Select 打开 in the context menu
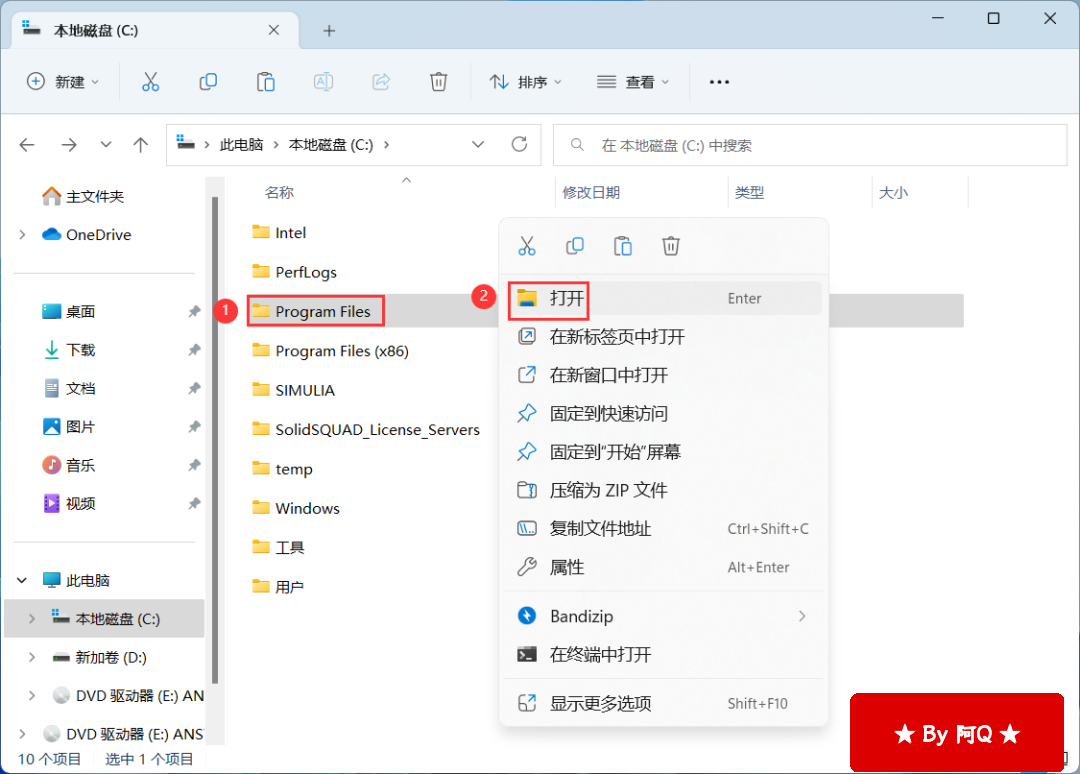The image size is (1080, 774). [x=566, y=298]
